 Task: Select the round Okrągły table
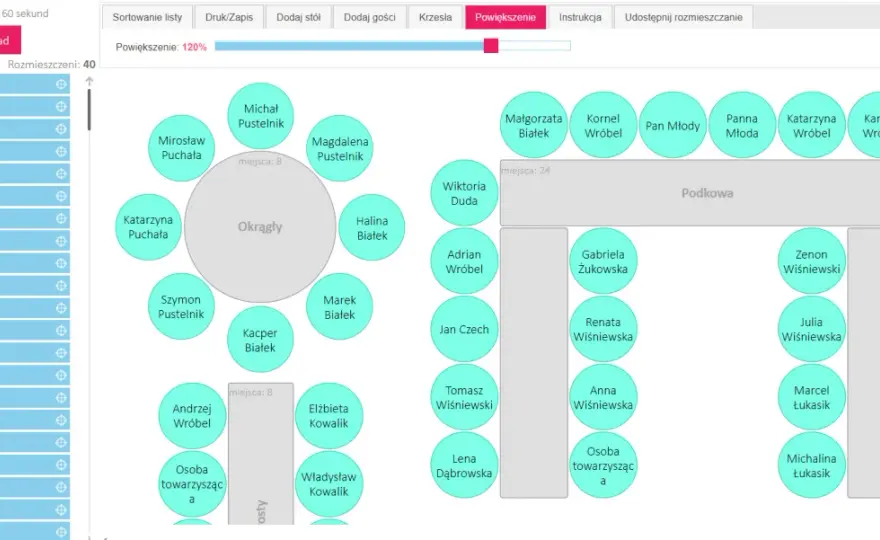pos(260,227)
